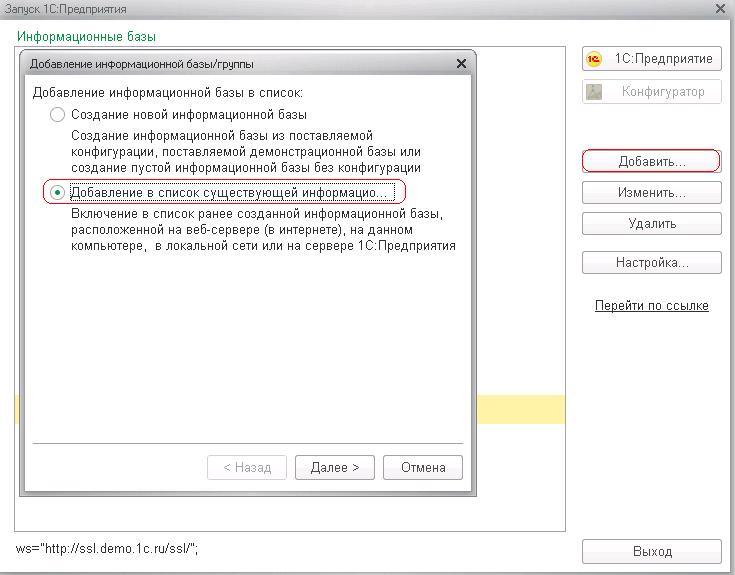This screenshot has width=735, height=575.
Task: Click the 1C logo icon on the 1С:Предприятие button
Action: tap(594, 59)
